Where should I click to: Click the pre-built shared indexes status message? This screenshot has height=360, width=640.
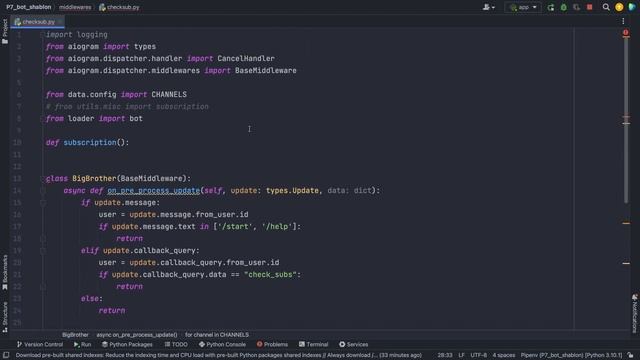click(218, 356)
